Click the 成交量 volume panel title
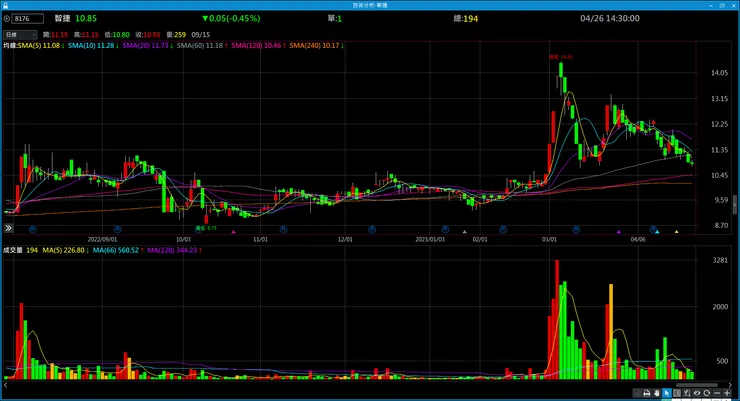 (x=13, y=250)
